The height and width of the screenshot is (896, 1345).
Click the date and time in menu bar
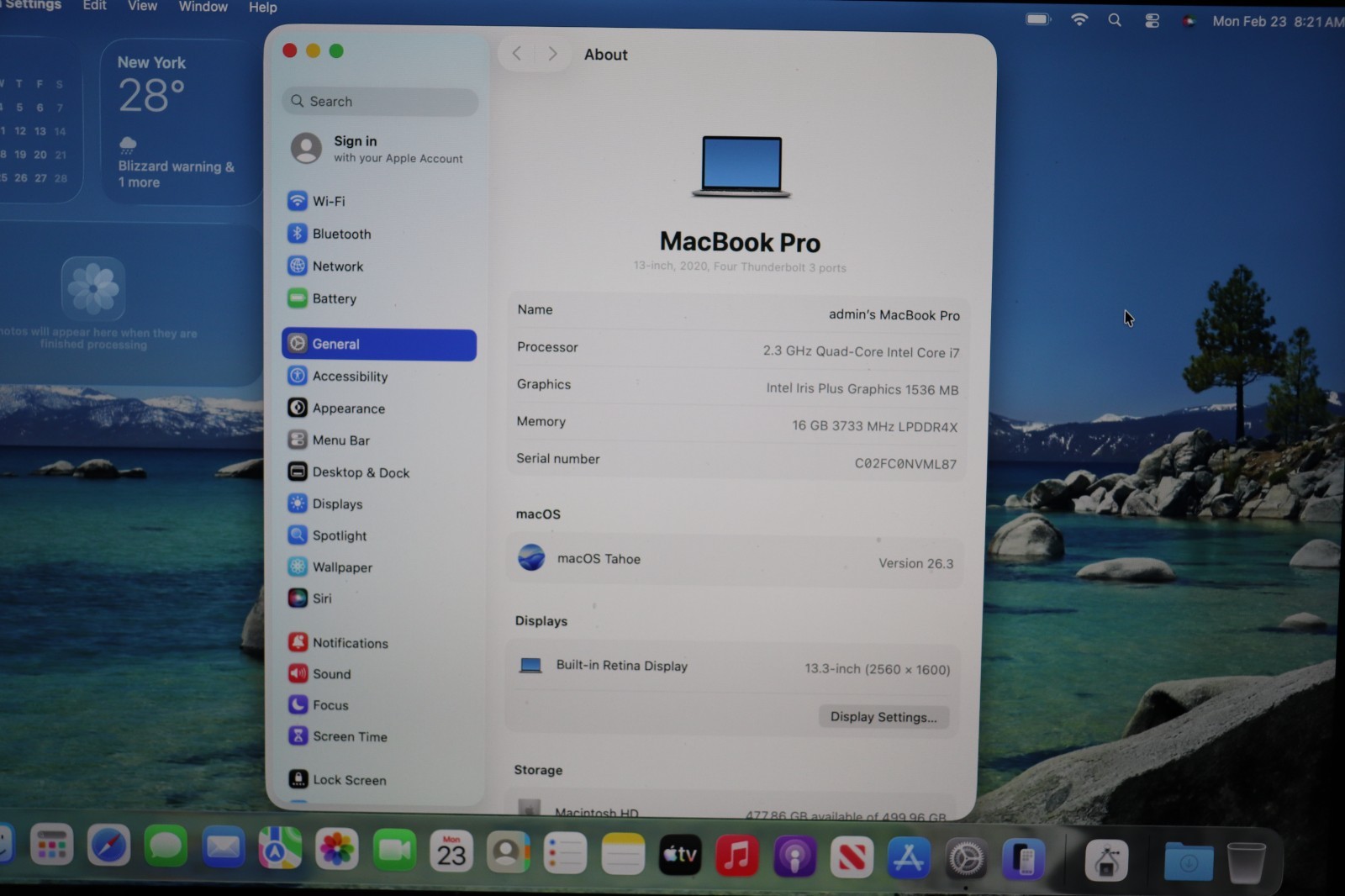(x=1278, y=21)
